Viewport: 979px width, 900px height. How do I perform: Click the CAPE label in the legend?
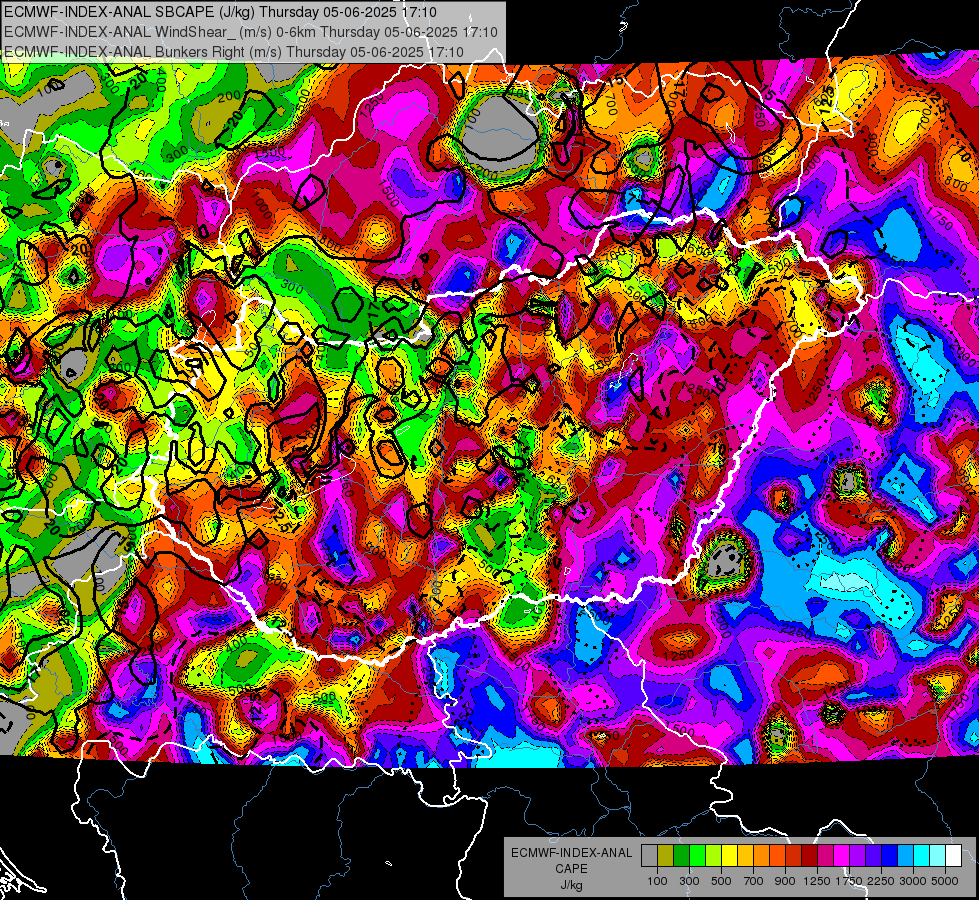pos(571,869)
